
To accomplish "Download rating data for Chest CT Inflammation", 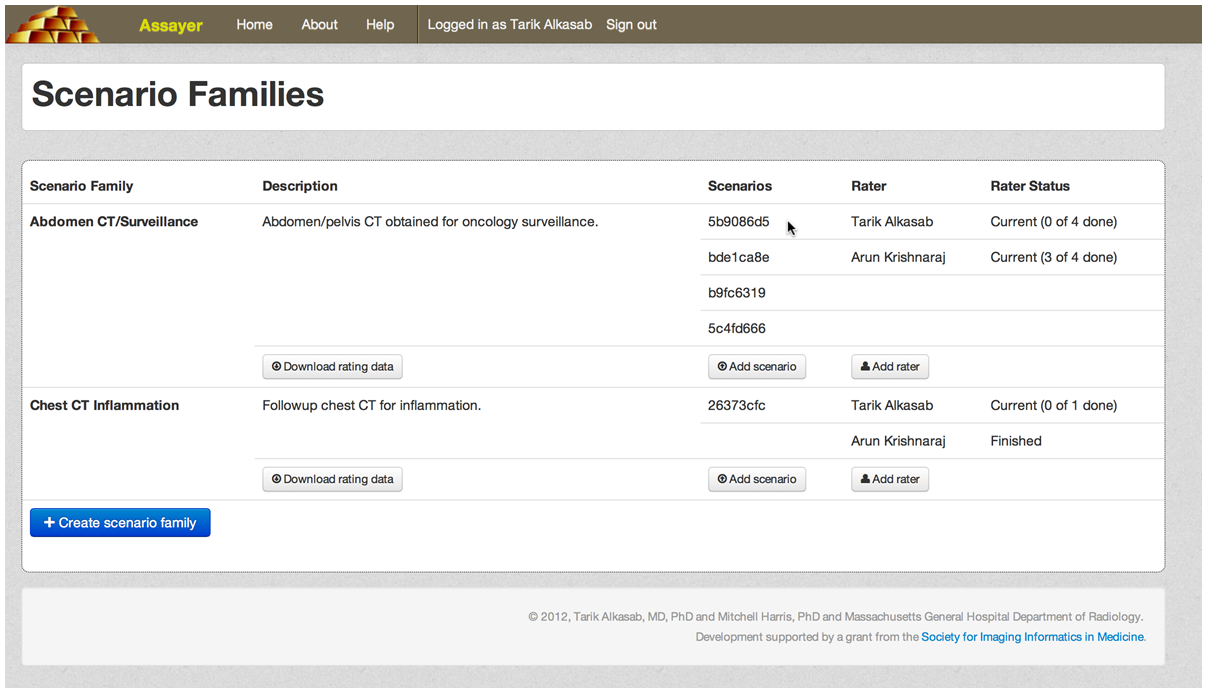I will pyautogui.click(x=332, y=479).
